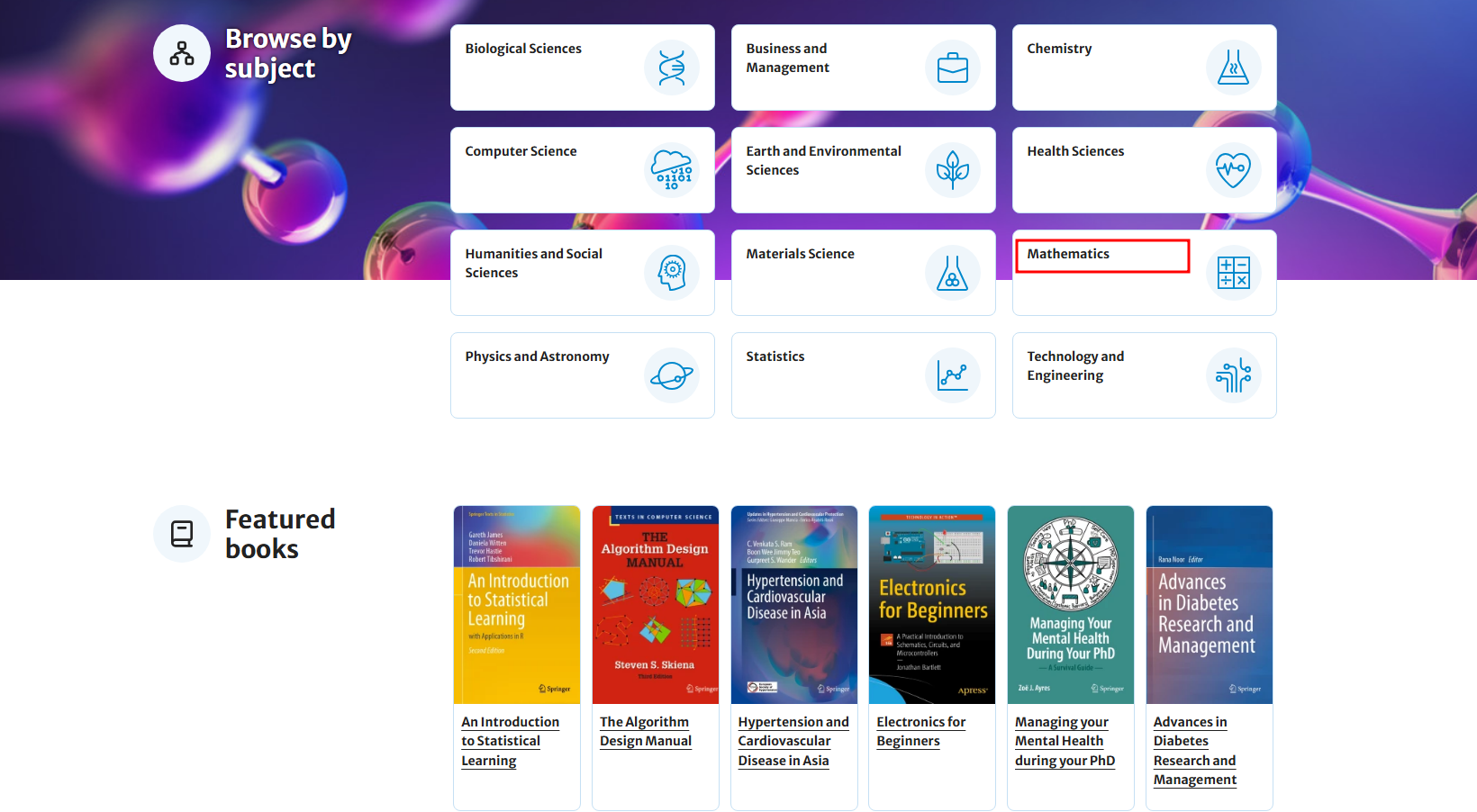Click the calculator icon for Mathematics
Viewport: 1477px width, 812px height.
click(1233, 273)
